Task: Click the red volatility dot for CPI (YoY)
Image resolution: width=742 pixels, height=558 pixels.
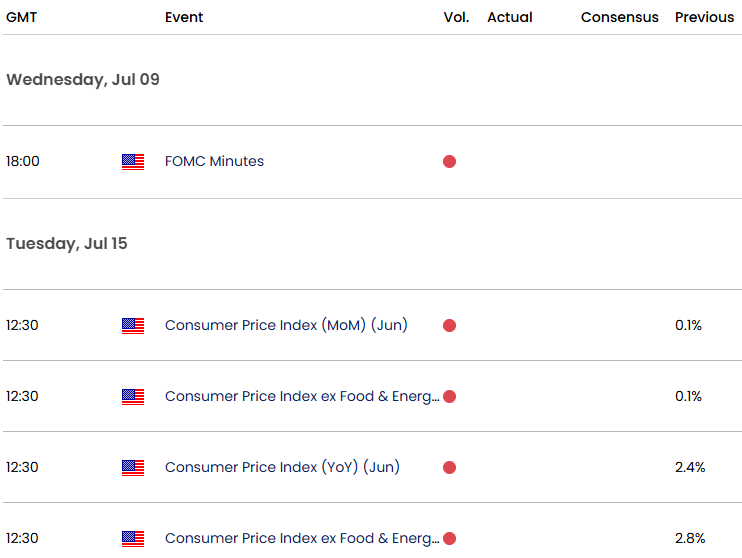Action: click(450, 468)
